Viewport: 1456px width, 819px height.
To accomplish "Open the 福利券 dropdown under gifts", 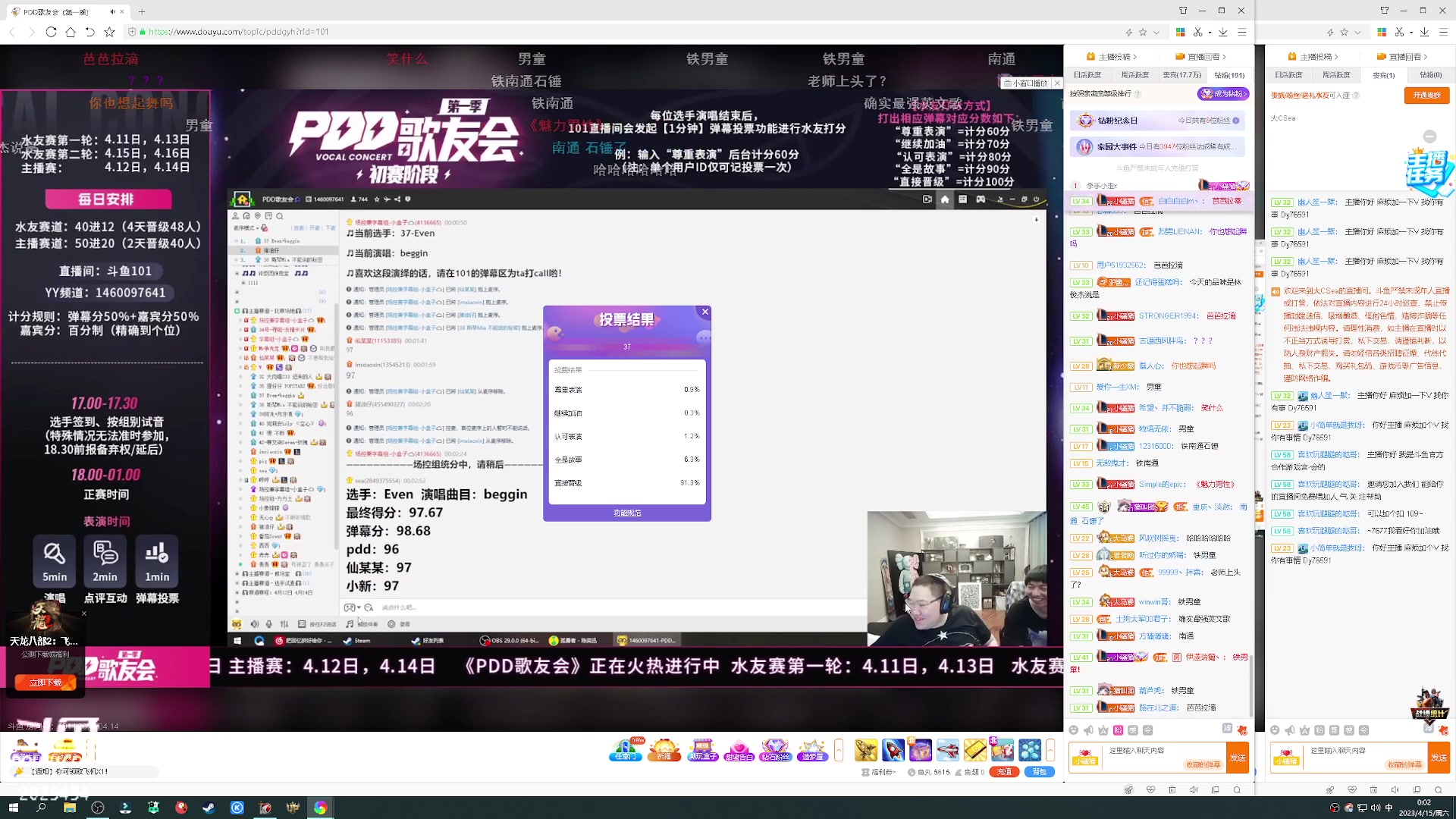I will pos(879,772).
